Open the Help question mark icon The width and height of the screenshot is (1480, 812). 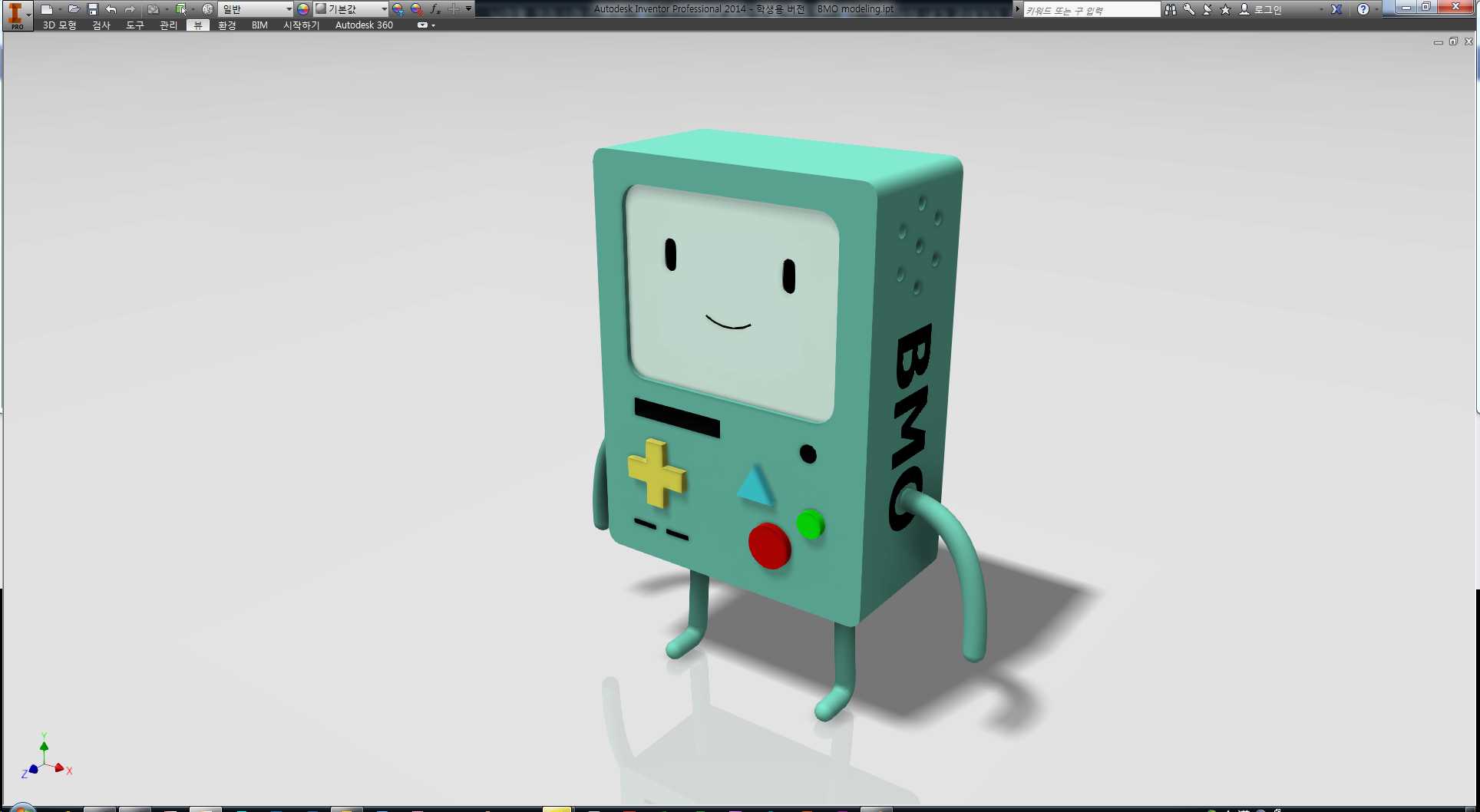tap(1363, 9)
